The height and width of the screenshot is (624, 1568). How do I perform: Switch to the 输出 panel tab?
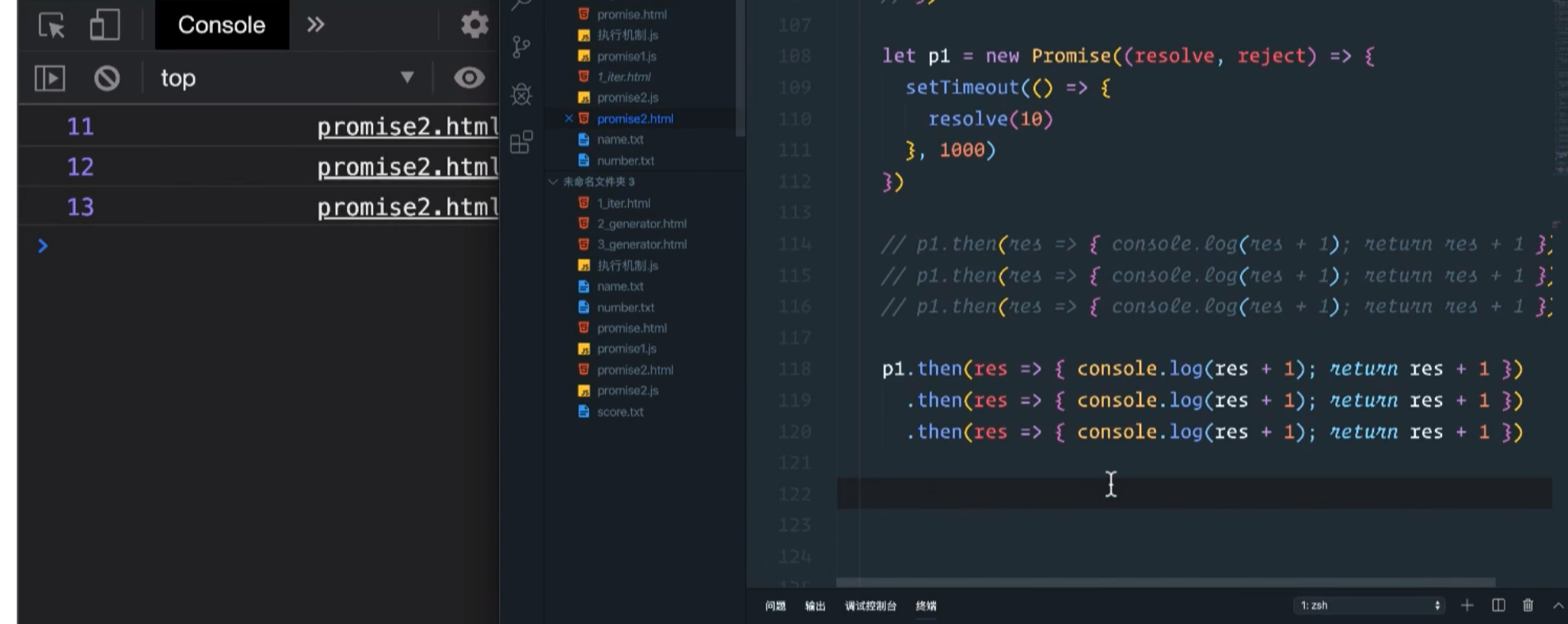[x=815, y=606]
